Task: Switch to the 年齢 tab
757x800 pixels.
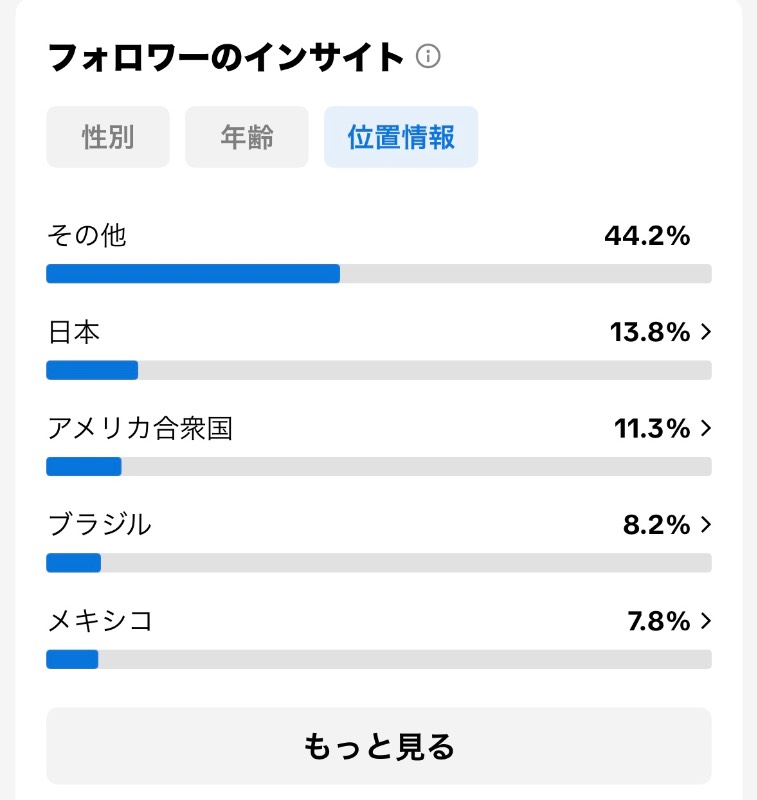Action: click(247, 137)
